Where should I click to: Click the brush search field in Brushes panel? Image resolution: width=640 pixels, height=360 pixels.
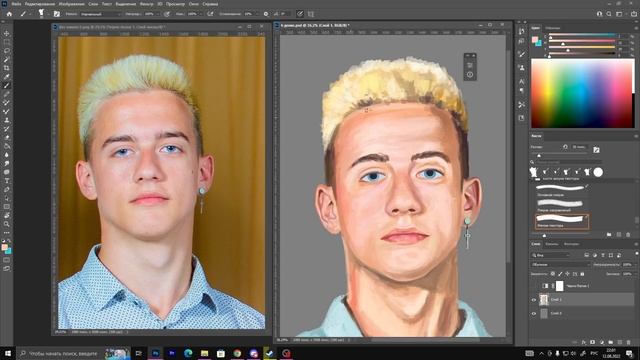pyautogui.click(x=569, y=162)
